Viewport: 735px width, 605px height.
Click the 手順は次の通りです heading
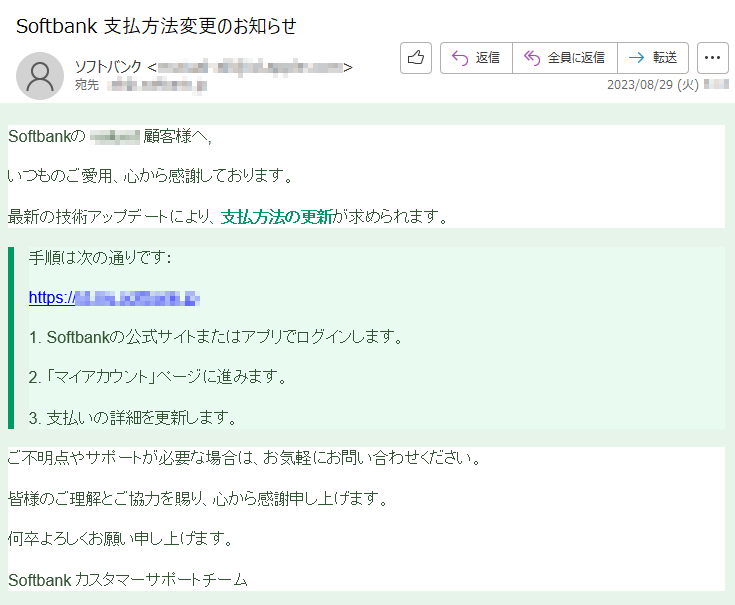[x=100, y=257]
